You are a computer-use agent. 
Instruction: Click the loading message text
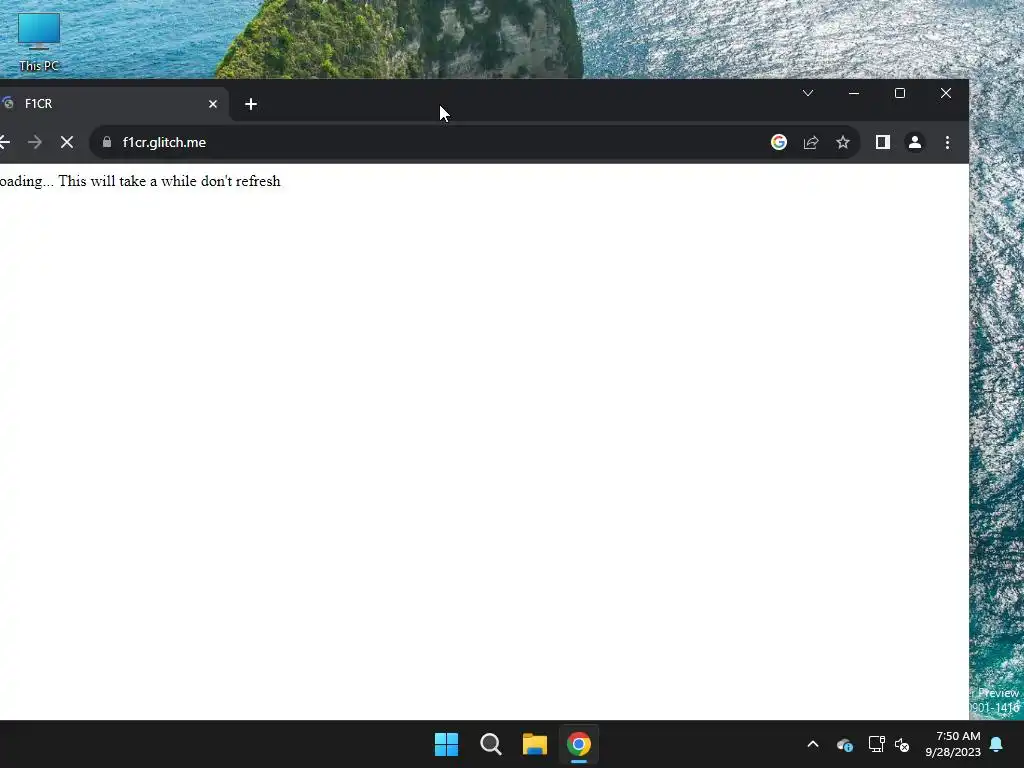pyautogui.click(x=140, y=181)
